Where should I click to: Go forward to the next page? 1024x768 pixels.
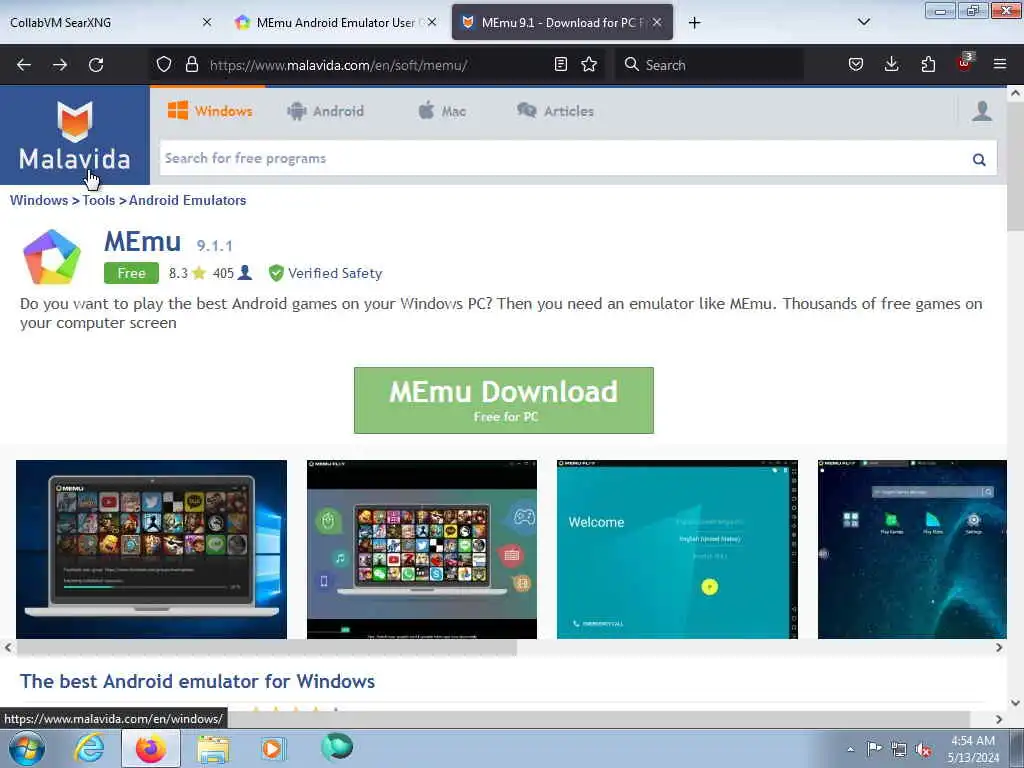pyautogui.click(x=60, y=65)
